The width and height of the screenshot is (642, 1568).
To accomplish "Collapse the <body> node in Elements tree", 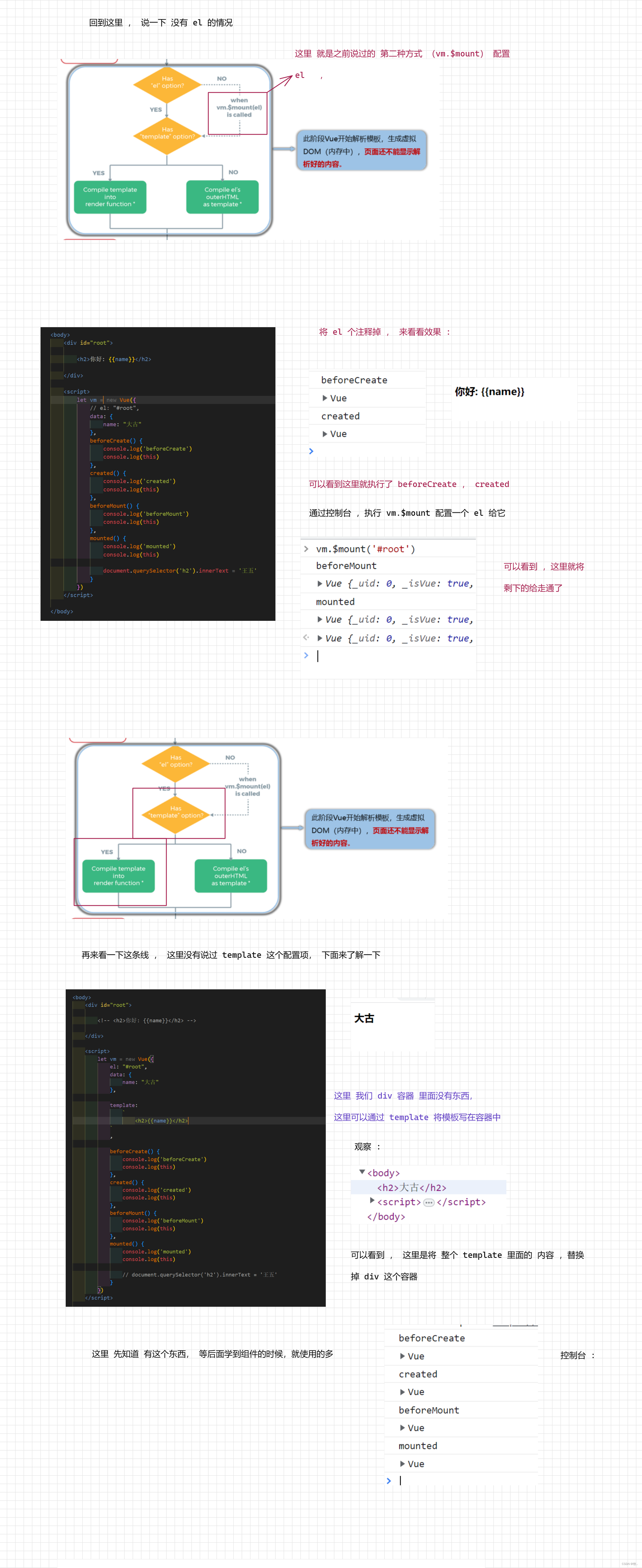I will pos(362,1172).
